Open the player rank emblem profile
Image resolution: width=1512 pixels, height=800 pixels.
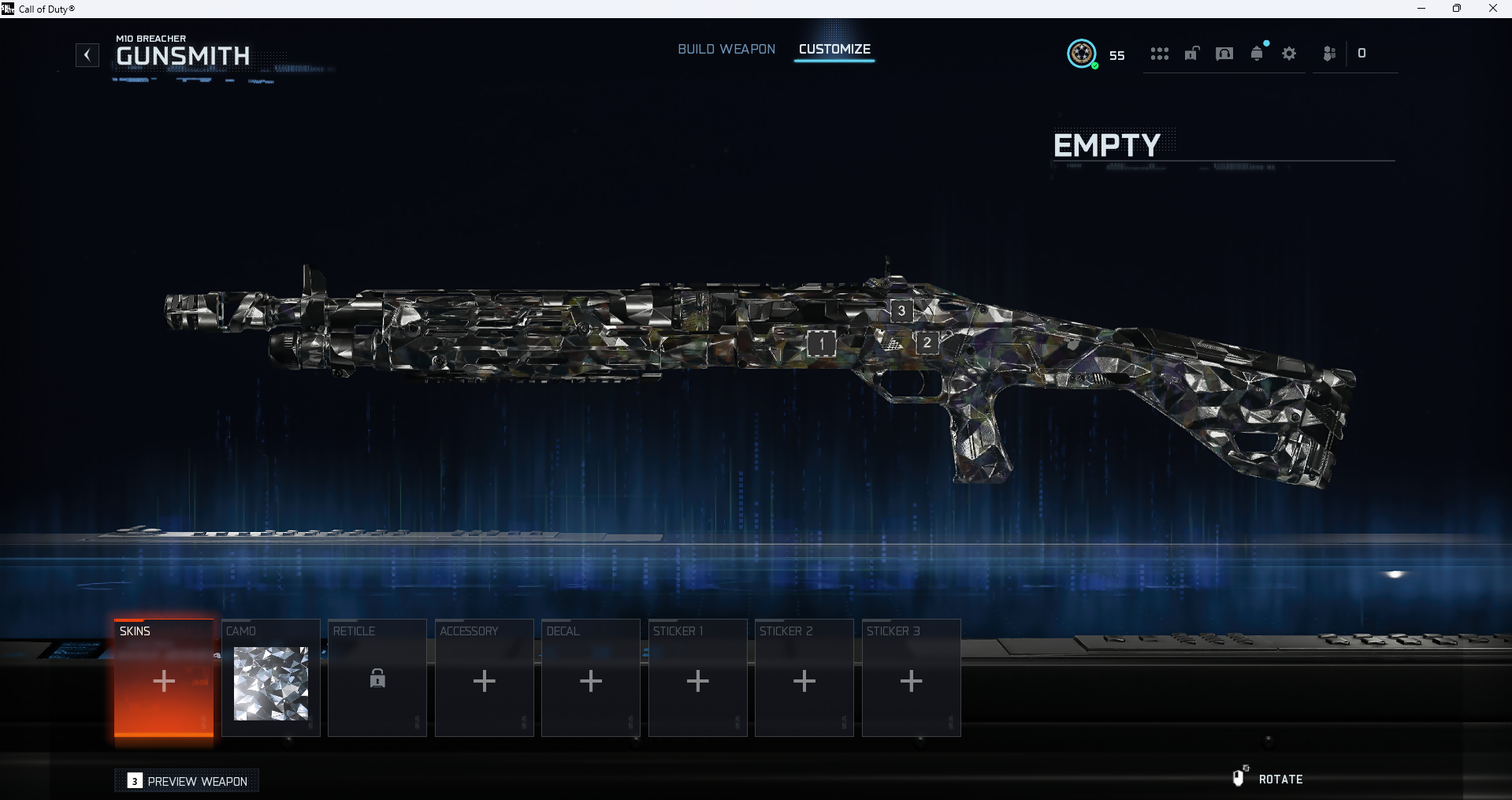1082,54
